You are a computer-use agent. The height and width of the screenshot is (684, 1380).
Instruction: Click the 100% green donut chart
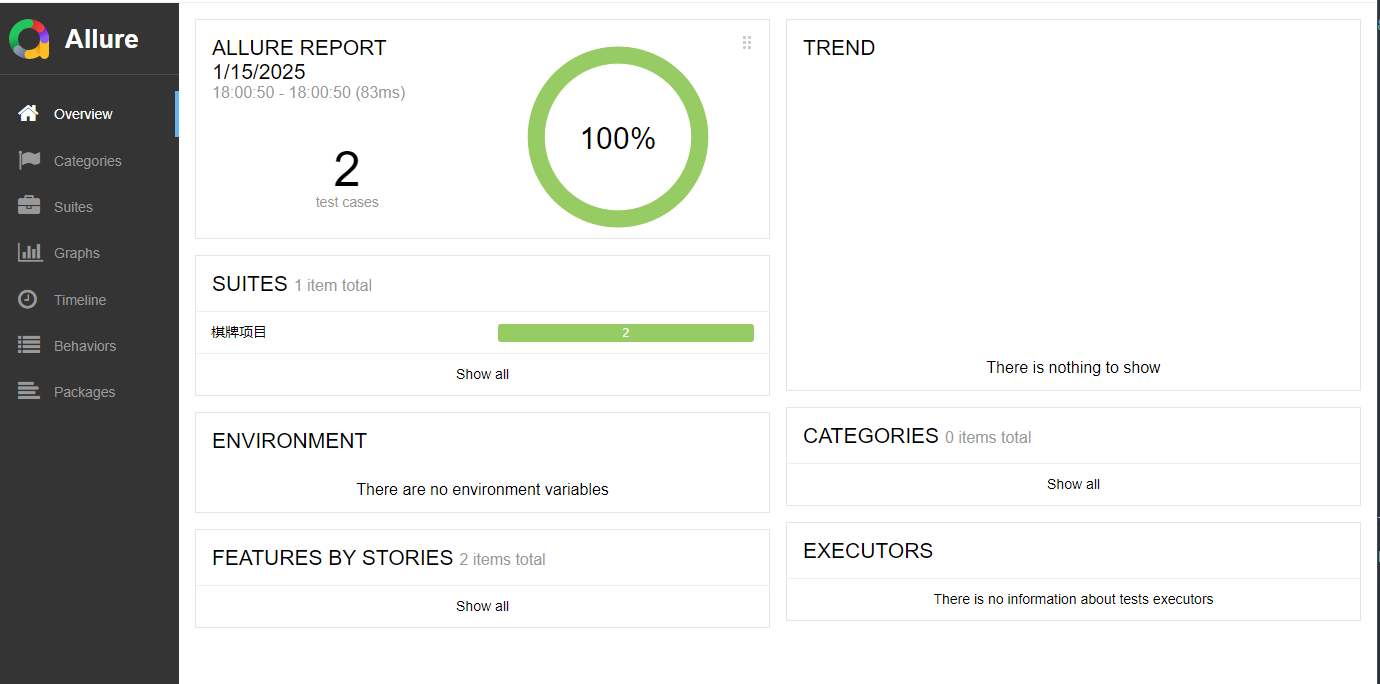618,137
